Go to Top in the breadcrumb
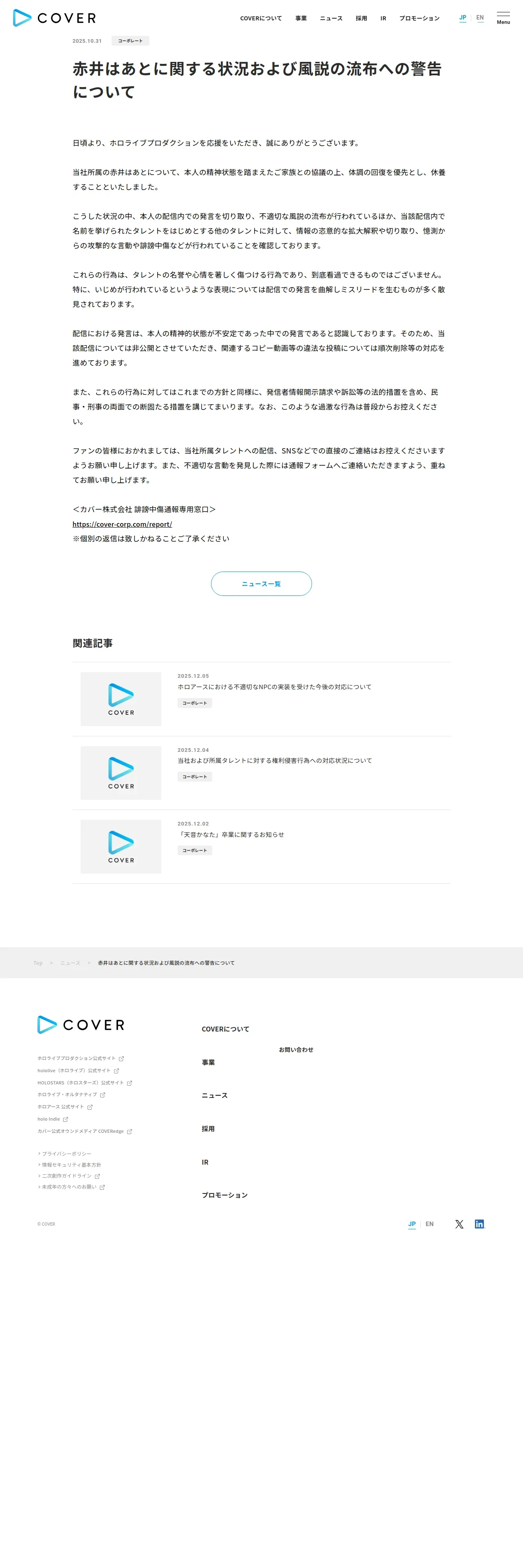 click(38, 963)
